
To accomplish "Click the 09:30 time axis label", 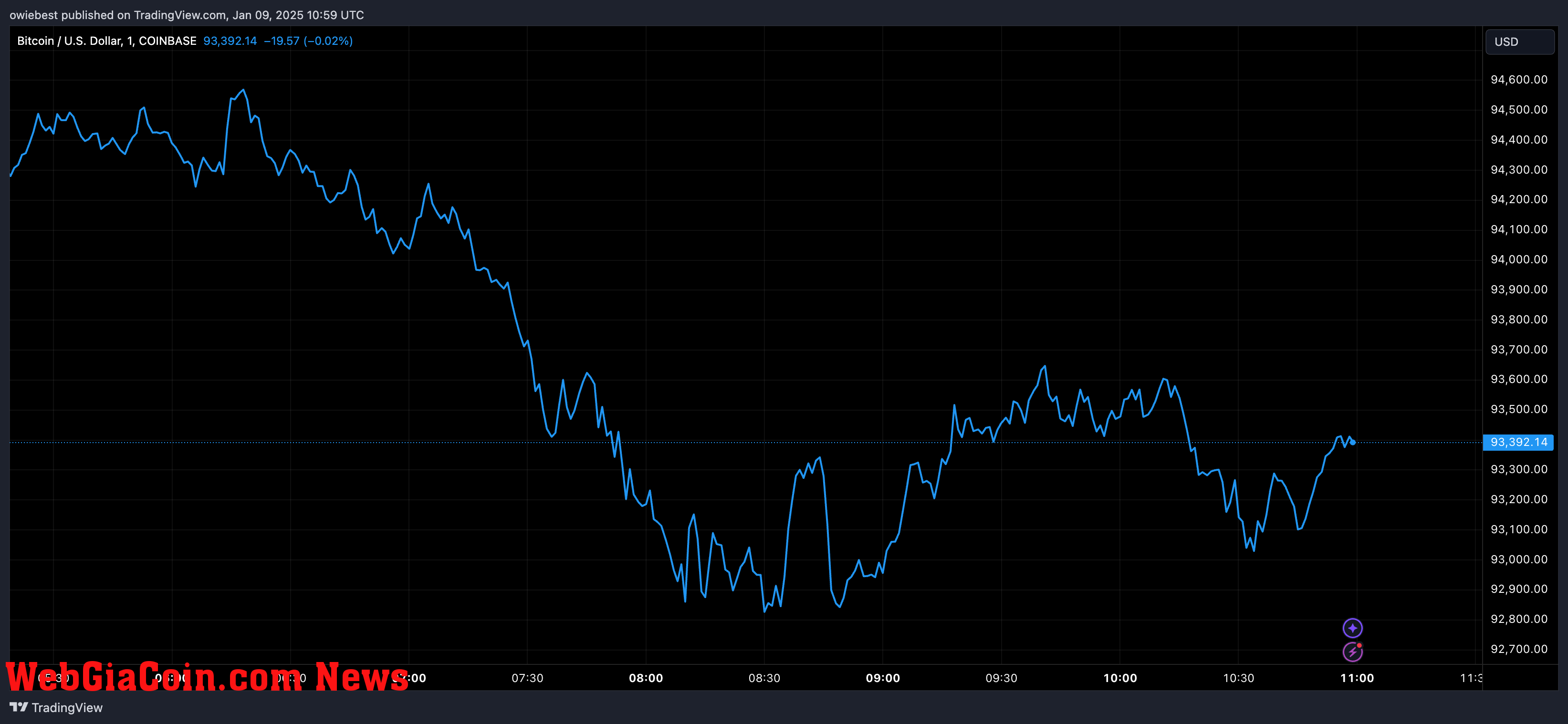I will click(x=1001, y=678).
